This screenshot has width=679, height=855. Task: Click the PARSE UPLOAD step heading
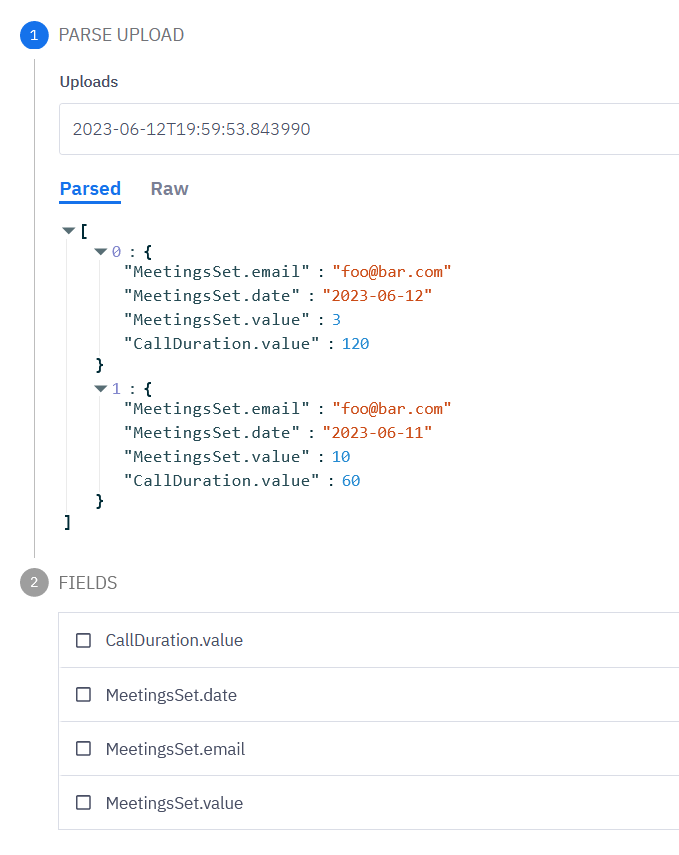pyautogui.click(x=121, y=35)
